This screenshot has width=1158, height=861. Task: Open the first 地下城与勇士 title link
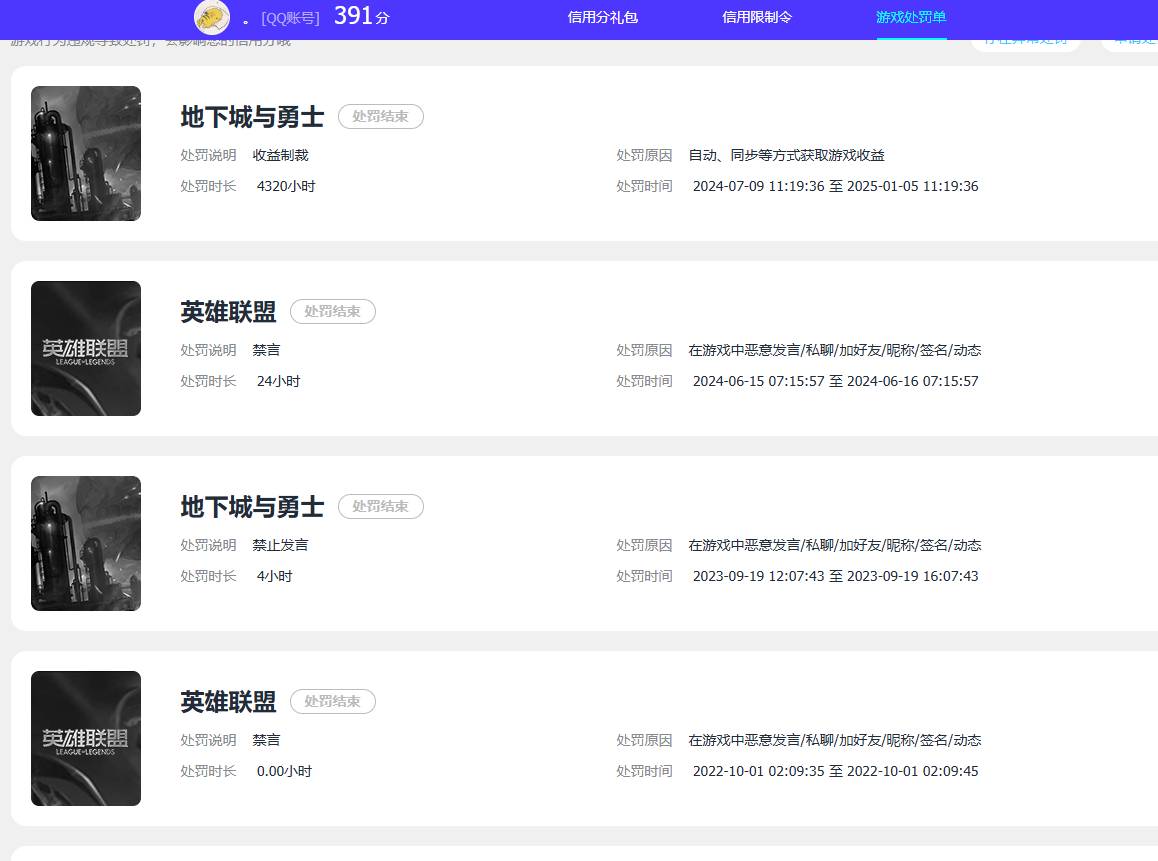[251, 116]
